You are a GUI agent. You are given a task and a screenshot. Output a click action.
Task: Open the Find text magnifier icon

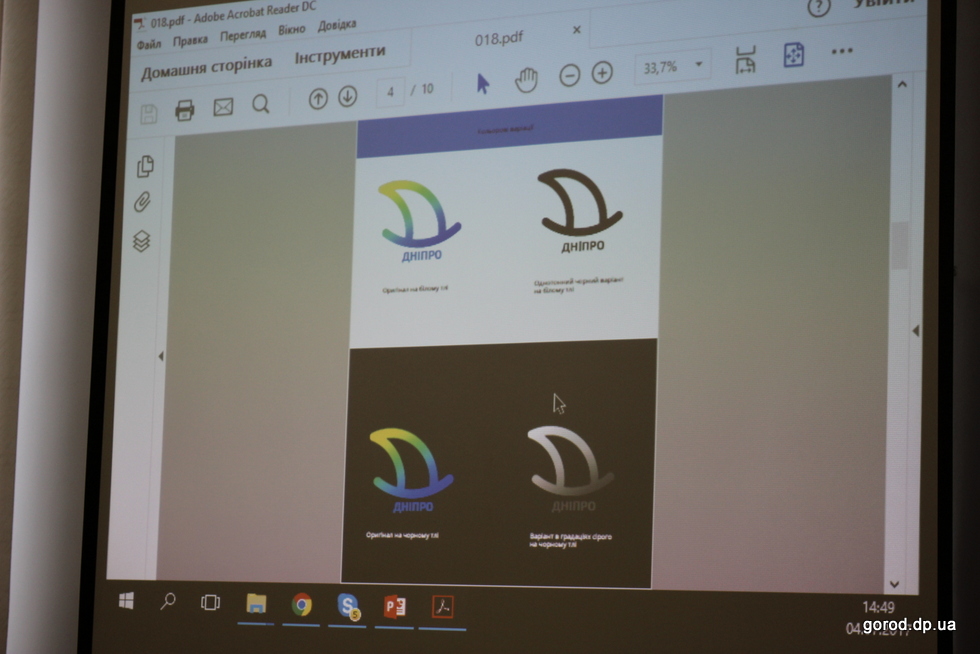click(261, 104)
